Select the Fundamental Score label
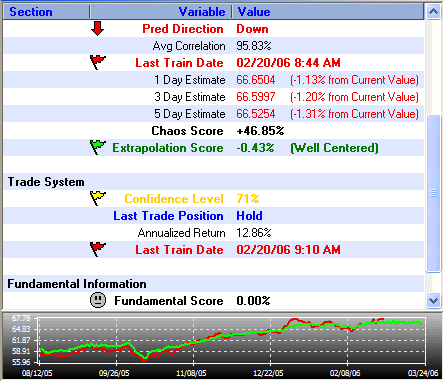Viewport: 444px width, 381px height. (x=169, y=301)
